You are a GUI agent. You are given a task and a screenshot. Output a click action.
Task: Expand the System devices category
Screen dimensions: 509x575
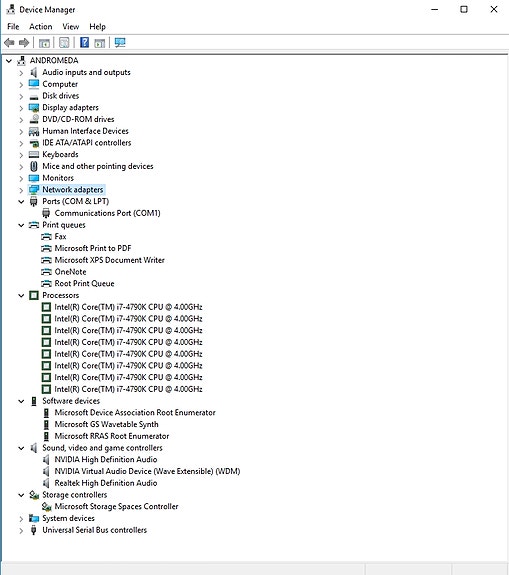(21, 519)
